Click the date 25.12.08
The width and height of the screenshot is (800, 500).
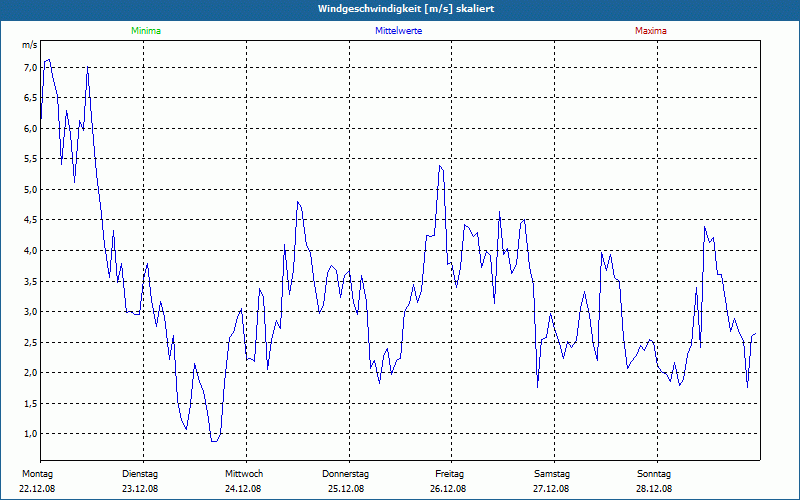click(x=346, y=489)
